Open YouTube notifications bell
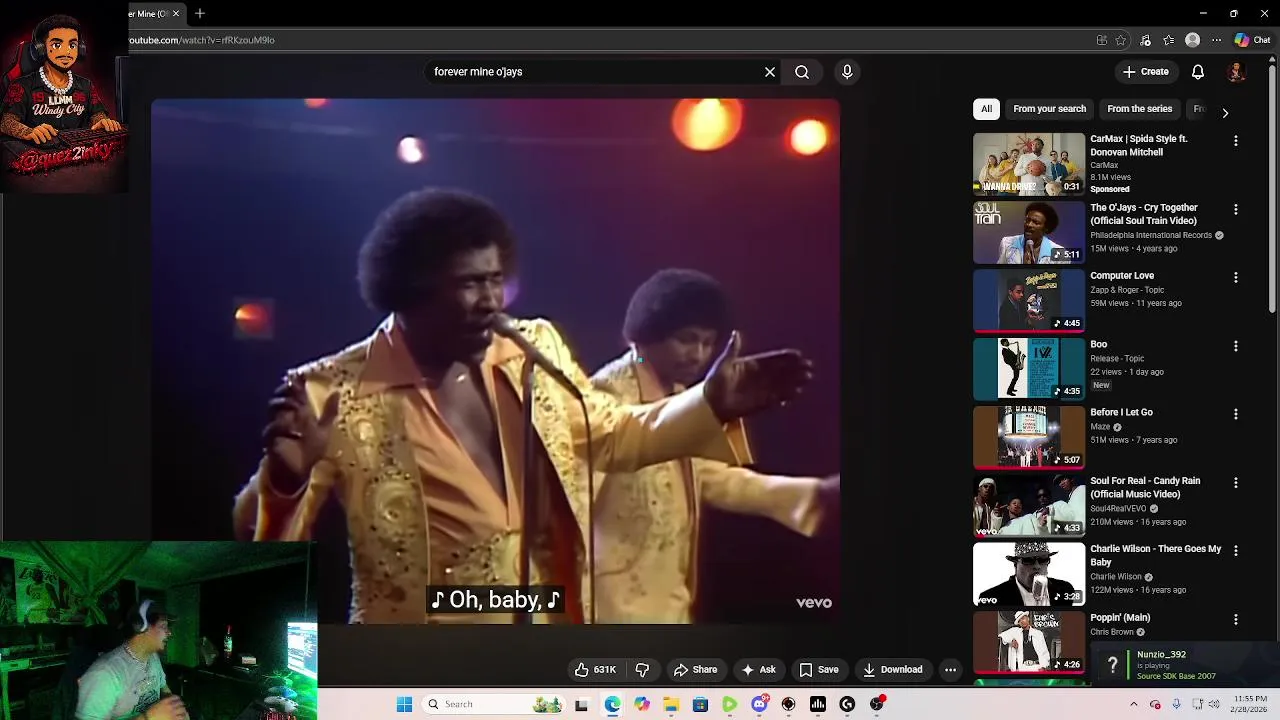Image resolution: width=1280 pixels, height=720 pixels. pyautogui.click(x=1198, y=72)
